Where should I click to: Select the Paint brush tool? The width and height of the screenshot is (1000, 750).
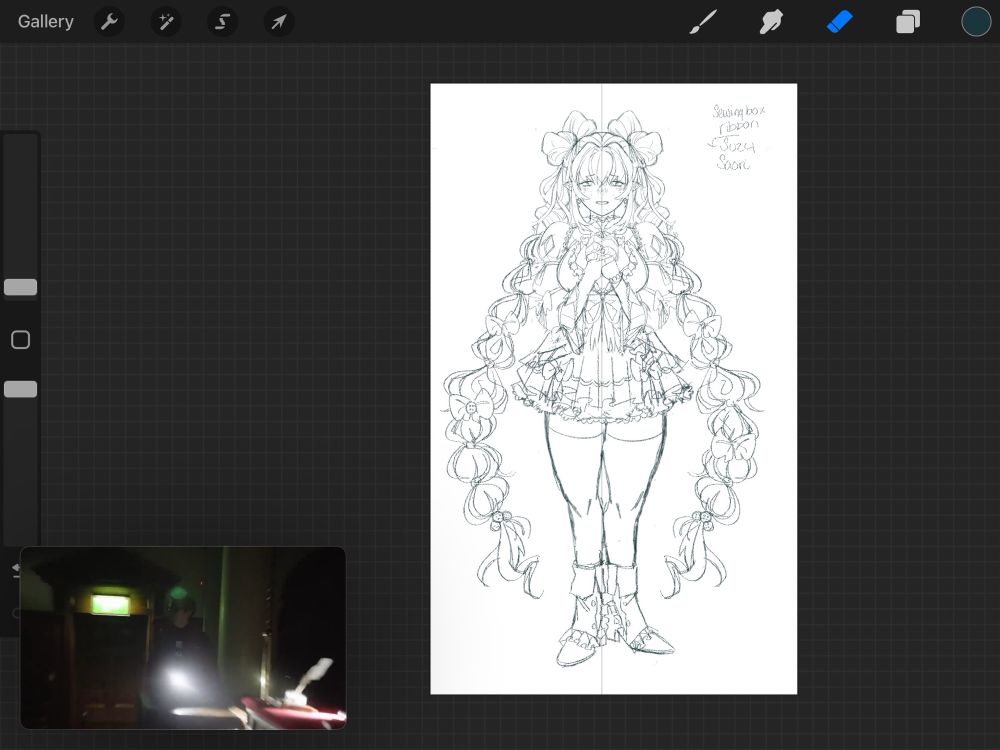[x=703, y=22]
